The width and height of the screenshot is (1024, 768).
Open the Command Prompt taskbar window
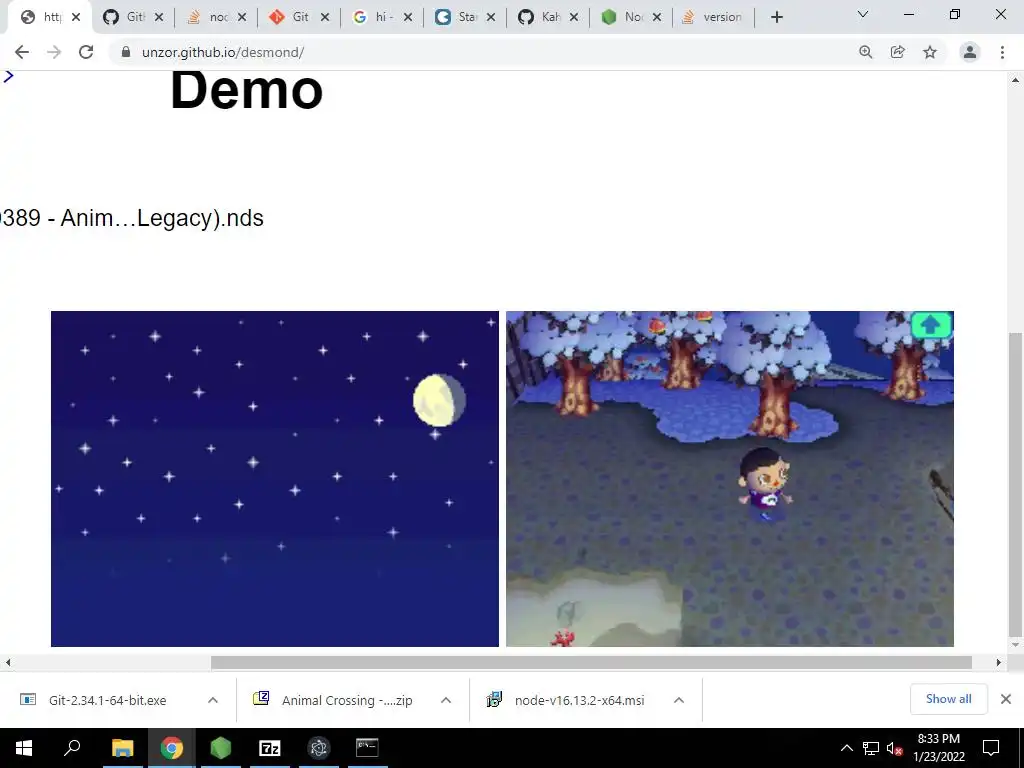coord(368,748)
